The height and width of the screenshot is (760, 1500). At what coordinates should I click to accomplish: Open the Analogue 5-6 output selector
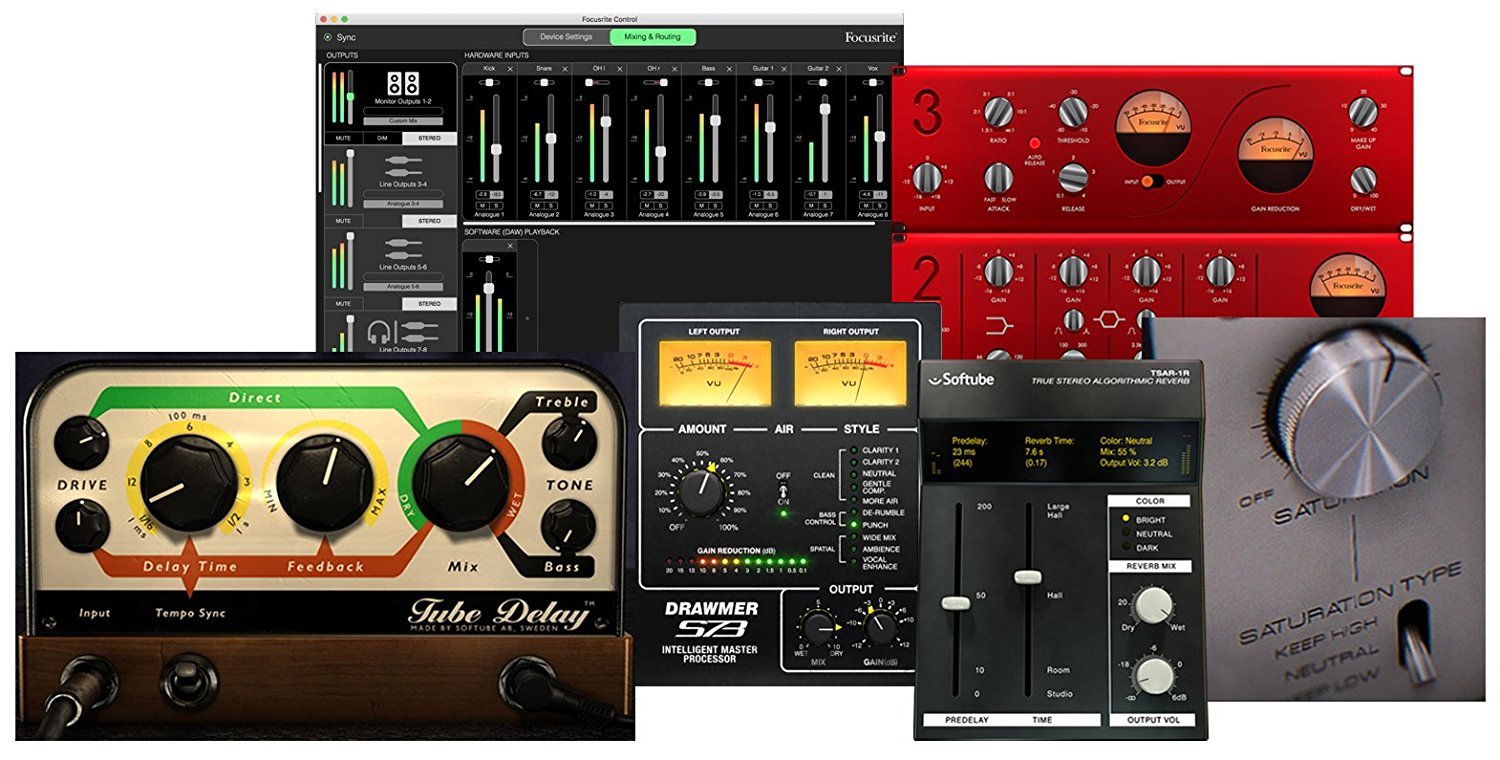pyautogui.click(x=403, y=284)
